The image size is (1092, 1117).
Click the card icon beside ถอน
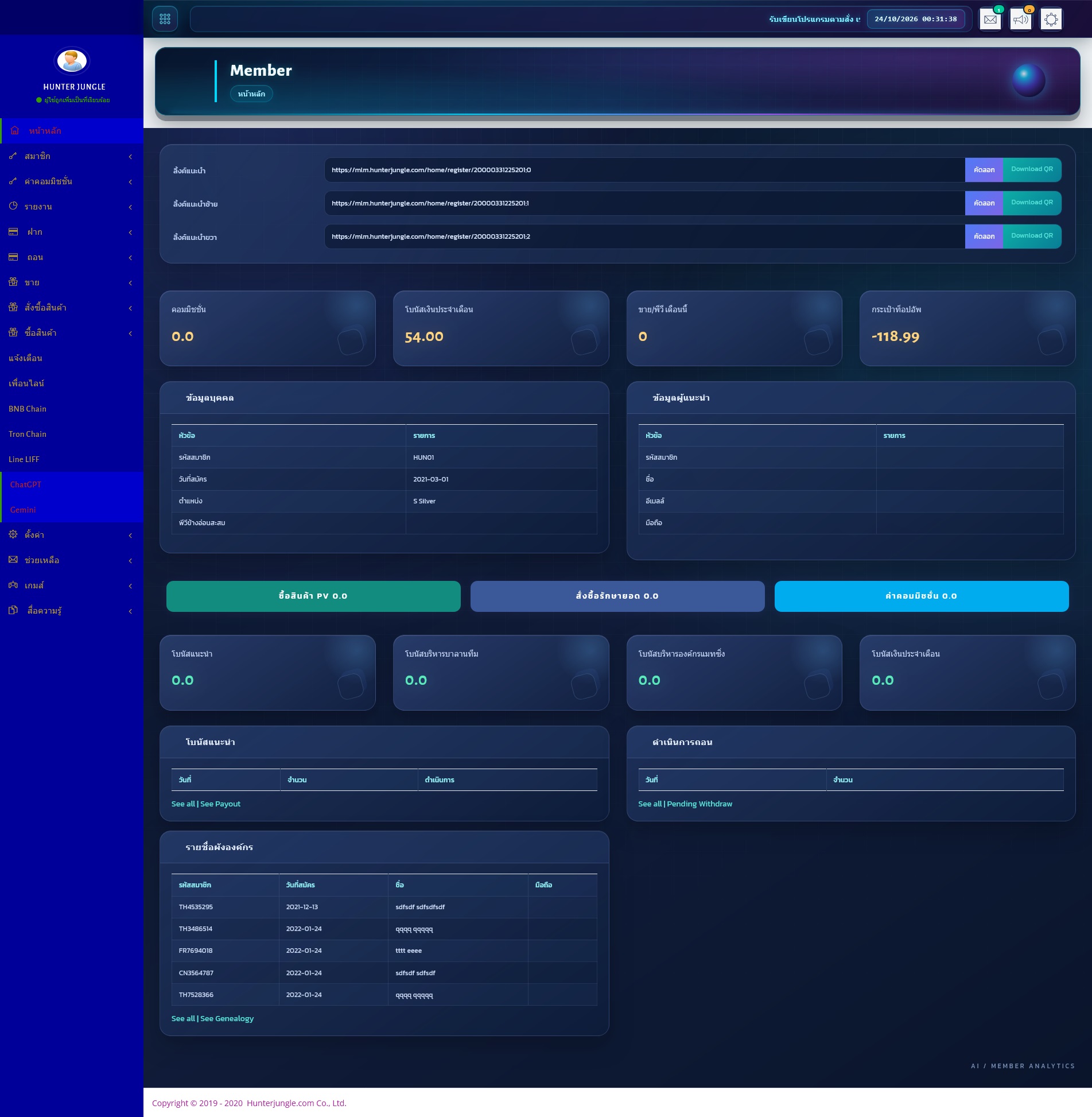(x=13, y=257)
